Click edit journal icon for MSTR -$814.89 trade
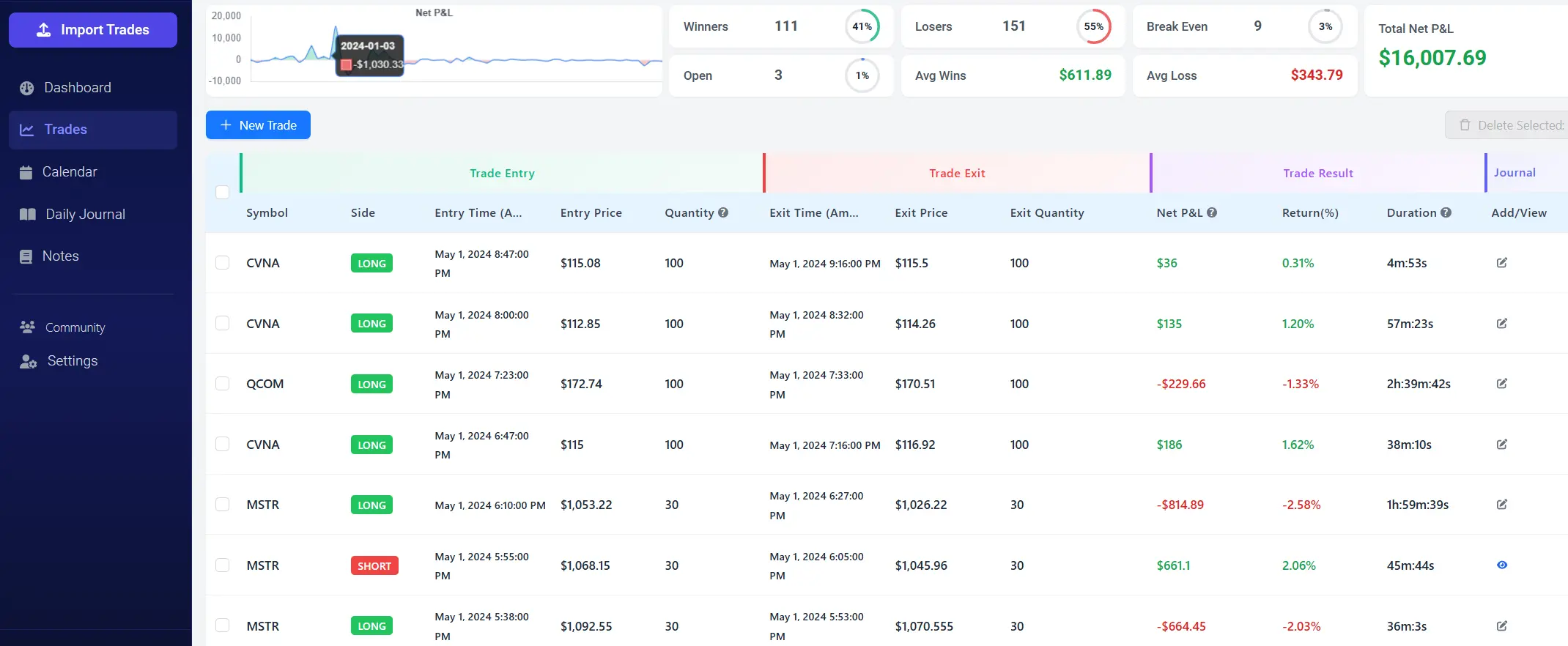The image size is (1568, 646). point(1501,505)
